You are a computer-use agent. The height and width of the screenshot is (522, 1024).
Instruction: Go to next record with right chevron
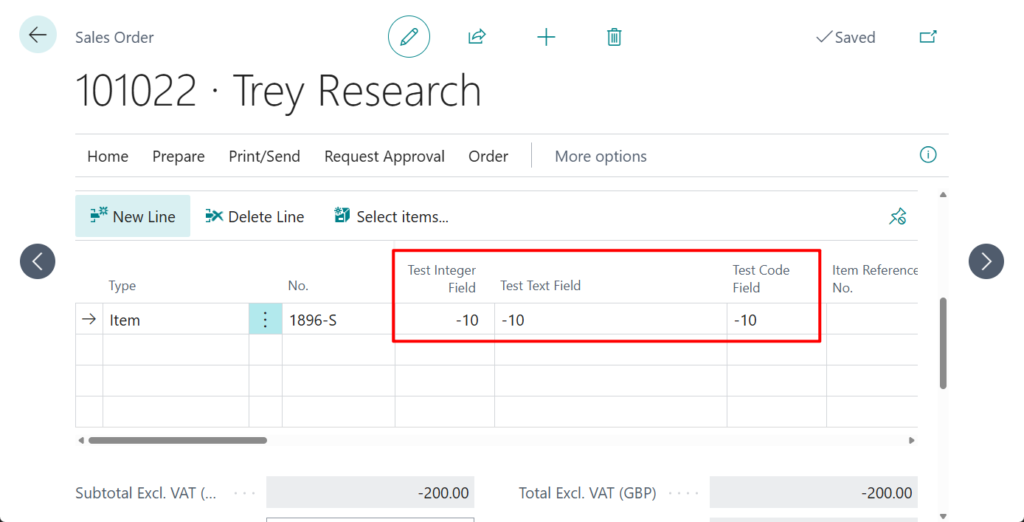click(x=986, y=262)
